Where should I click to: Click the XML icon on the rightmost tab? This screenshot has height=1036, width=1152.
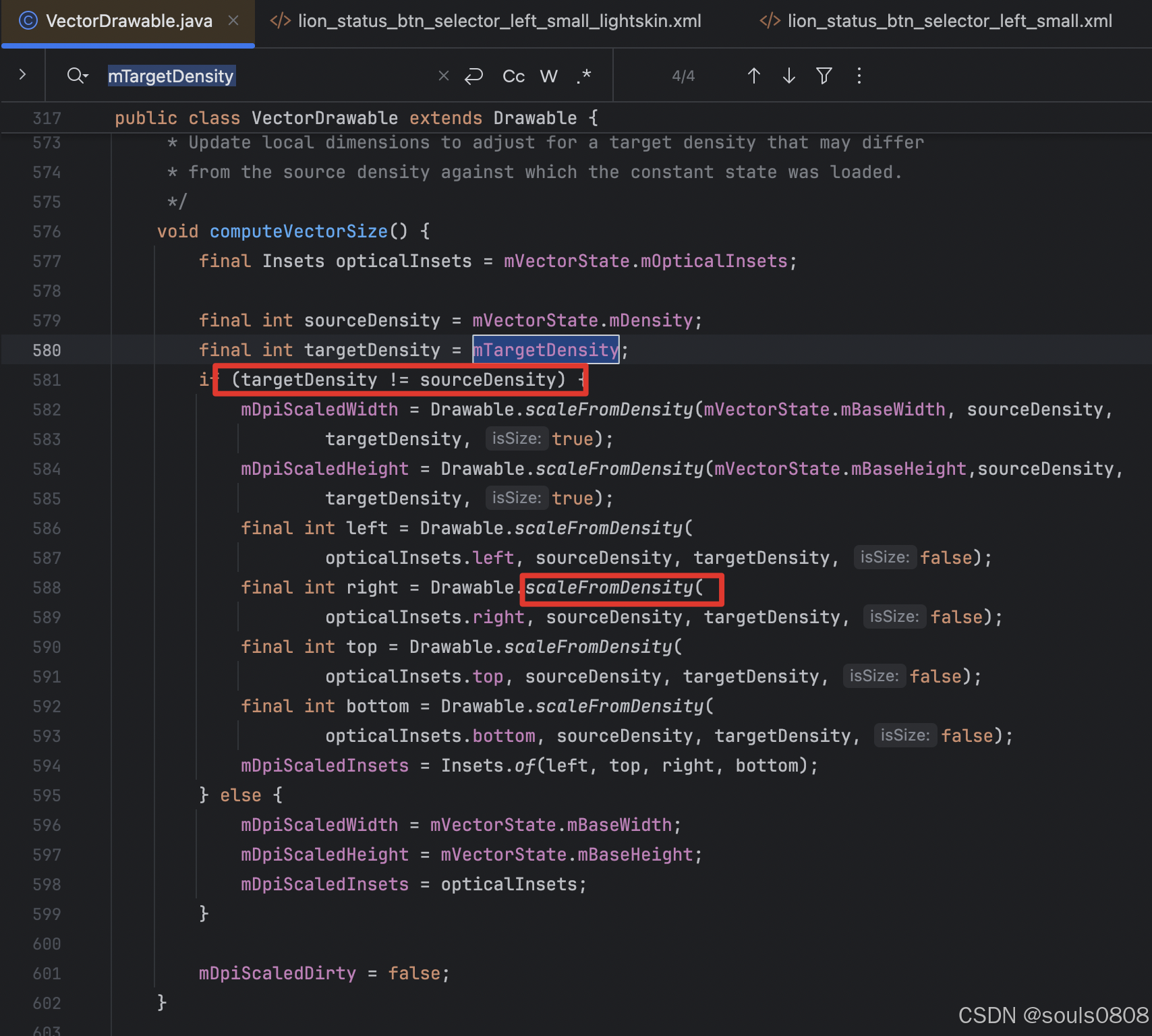[769, 20]
